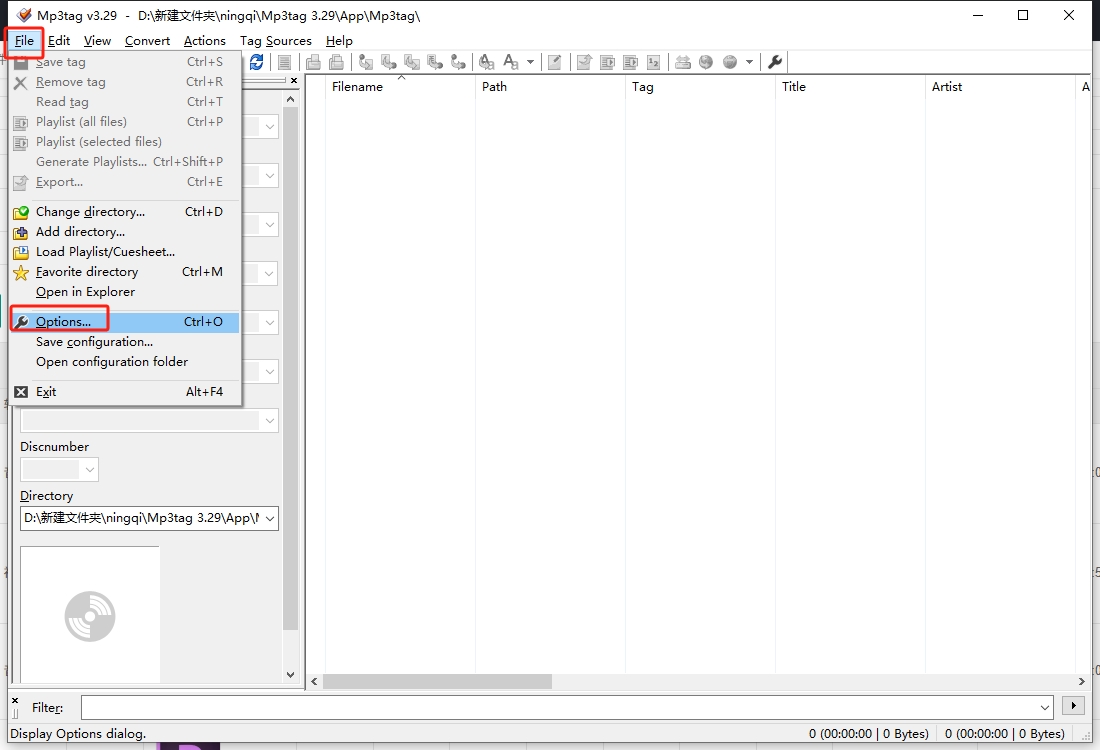Open the View menu
This screenshot has height=750, width=1100.
(x=98, y=41)
